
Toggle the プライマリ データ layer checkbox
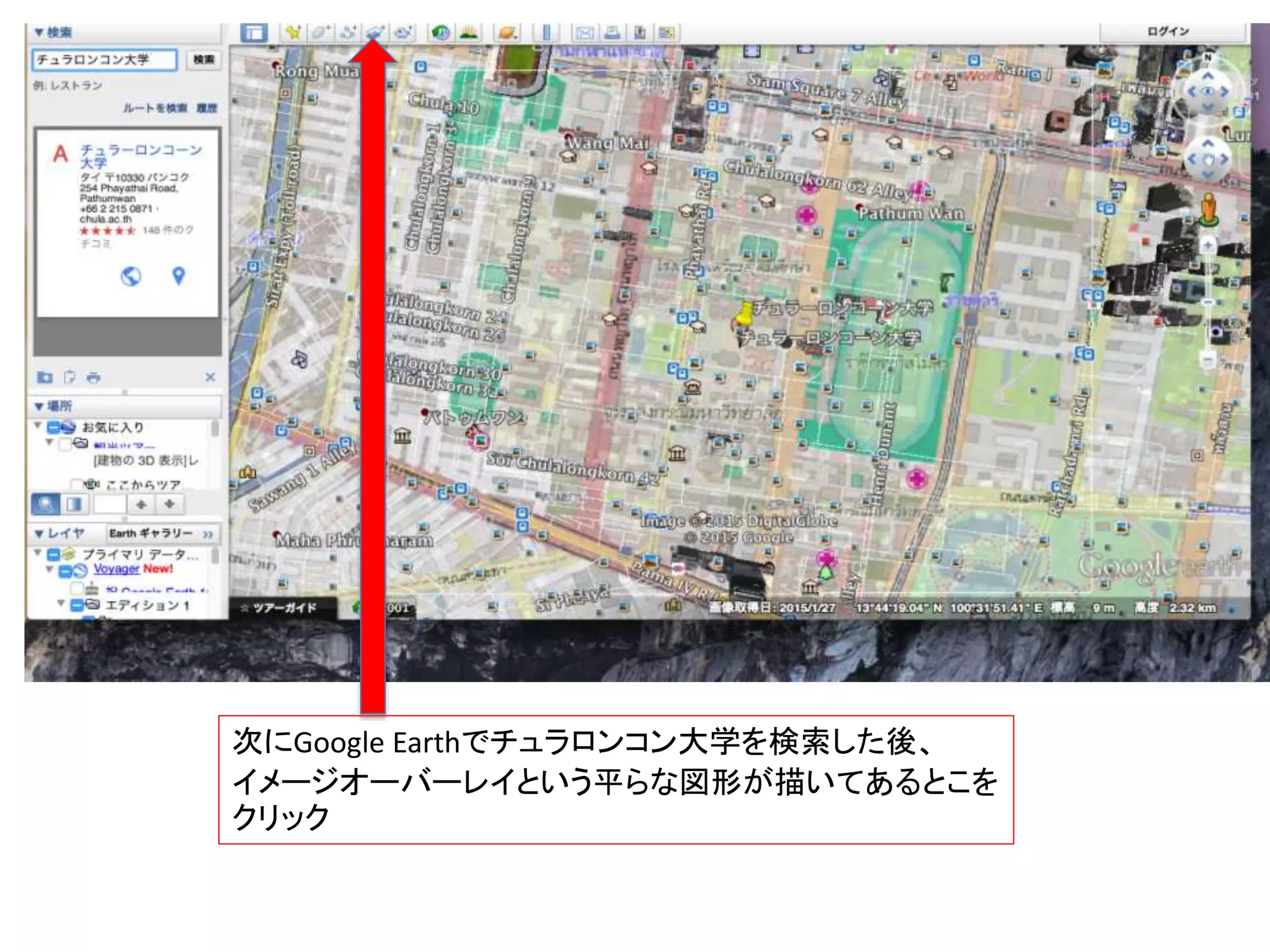click(x=54, y=554)
